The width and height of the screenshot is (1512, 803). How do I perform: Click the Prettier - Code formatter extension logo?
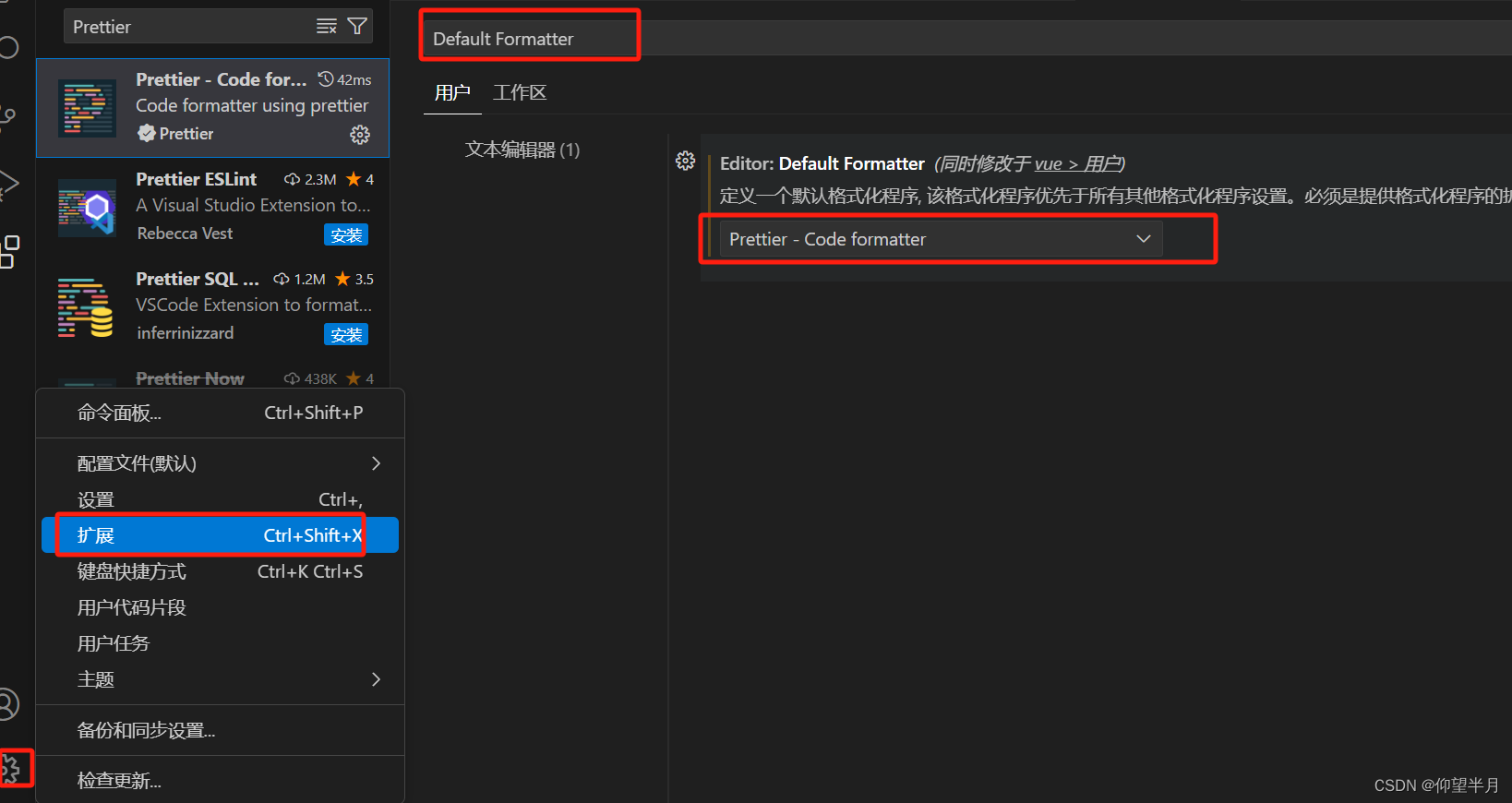[87, 109]
